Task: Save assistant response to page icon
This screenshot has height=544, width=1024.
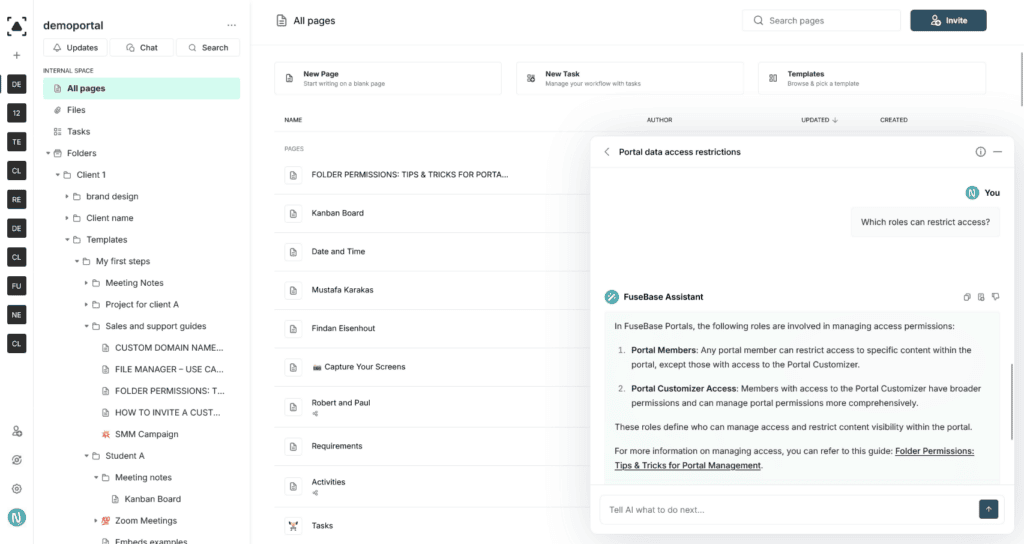Action: pyautogui.click(x=981, y=296)
